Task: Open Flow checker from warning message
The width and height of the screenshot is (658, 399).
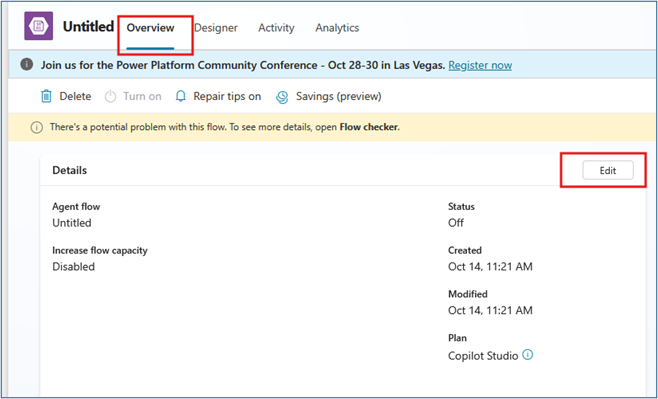Action: [369, 127]
